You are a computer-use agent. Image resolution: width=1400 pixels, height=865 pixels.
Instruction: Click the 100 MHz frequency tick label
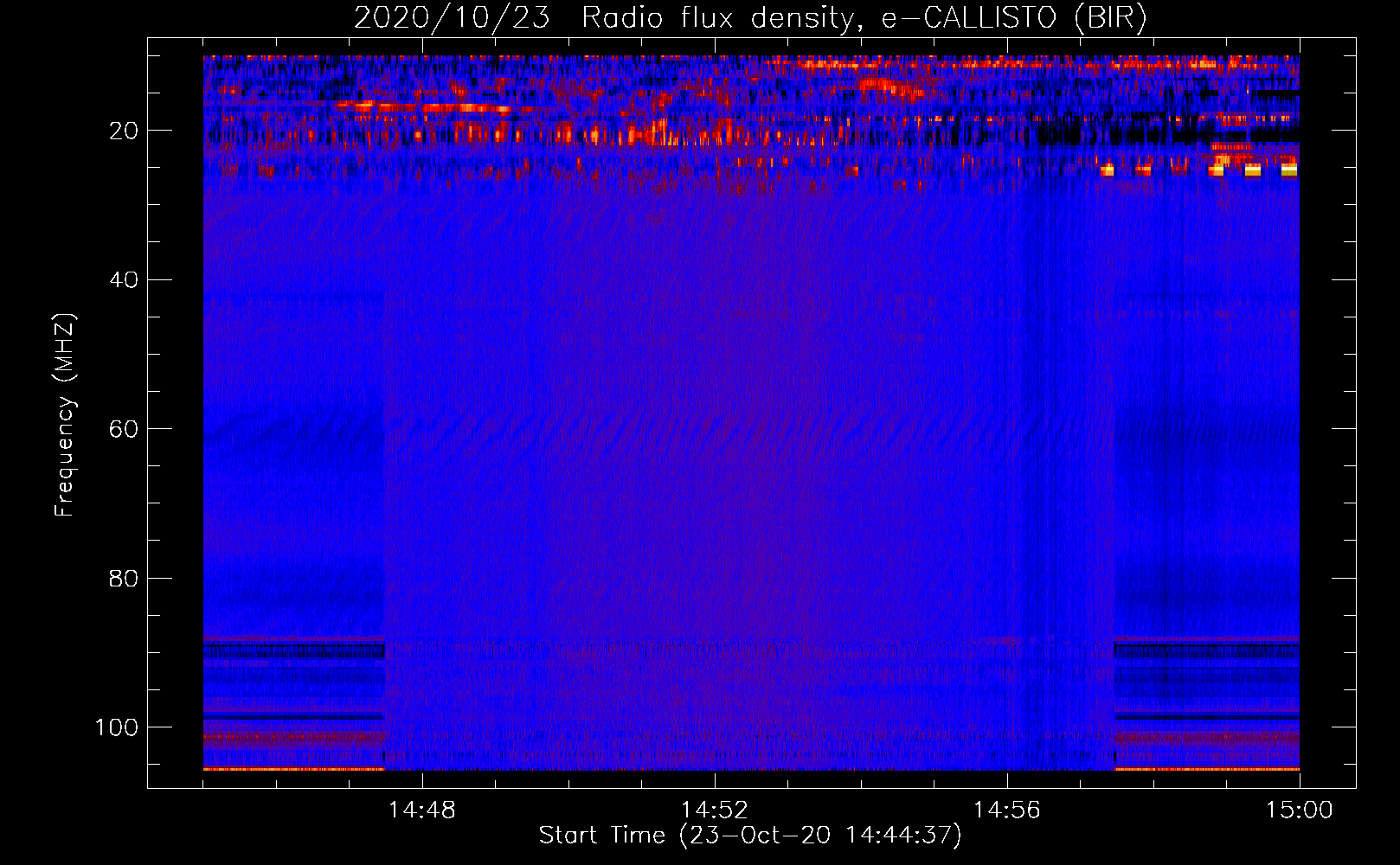[x=117, y=727]
